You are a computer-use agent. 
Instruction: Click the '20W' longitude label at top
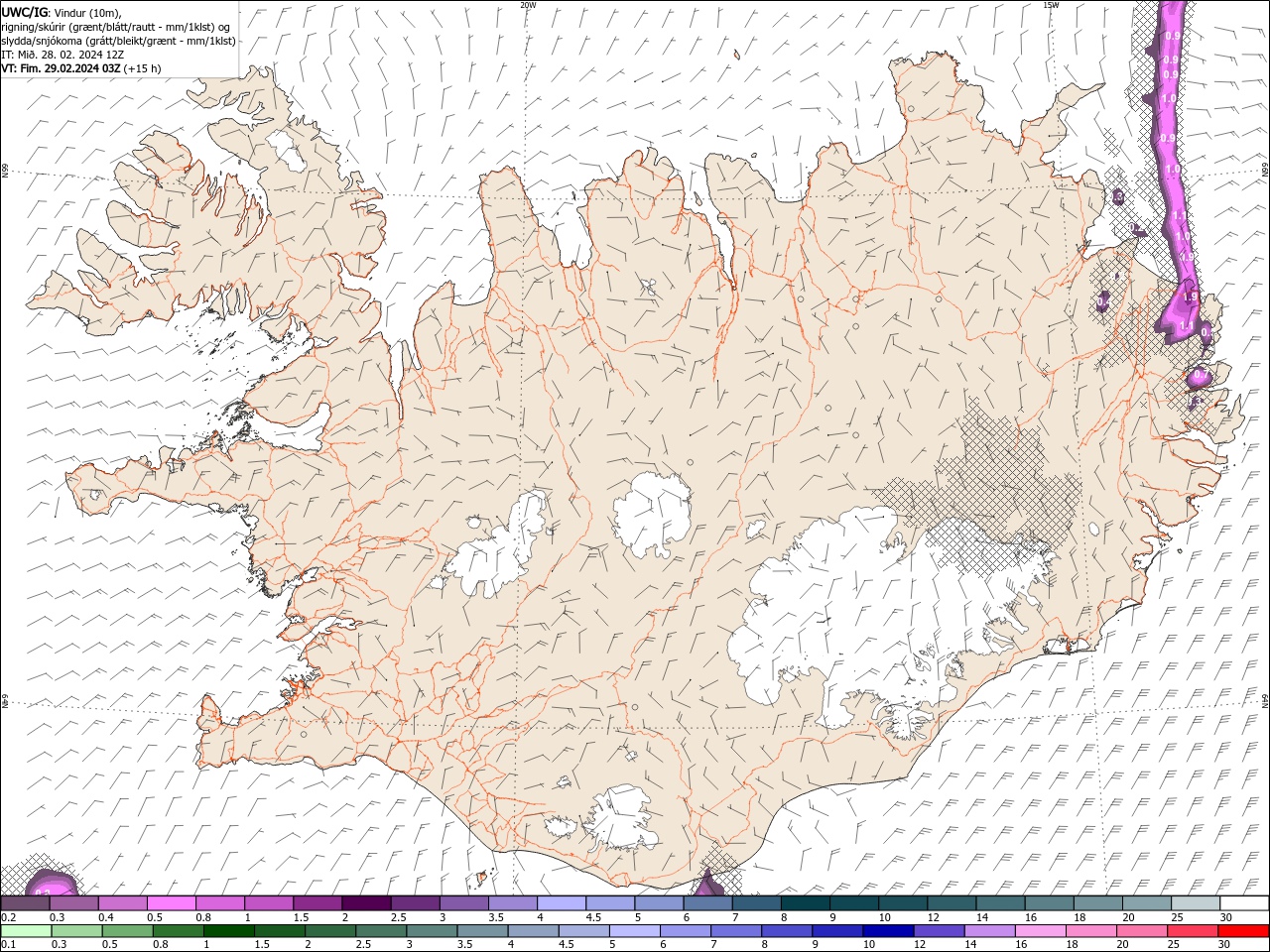pyautogui.click(x=528, y=5)
